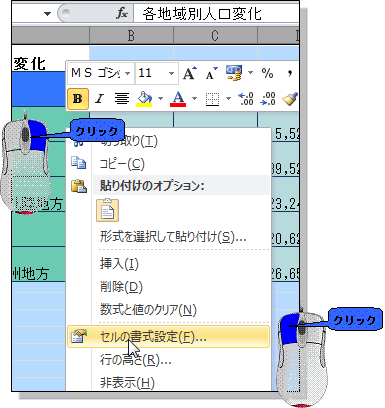Click the borders icon
This screenshot has width=385, height=408.
click(x=212, y=99)
